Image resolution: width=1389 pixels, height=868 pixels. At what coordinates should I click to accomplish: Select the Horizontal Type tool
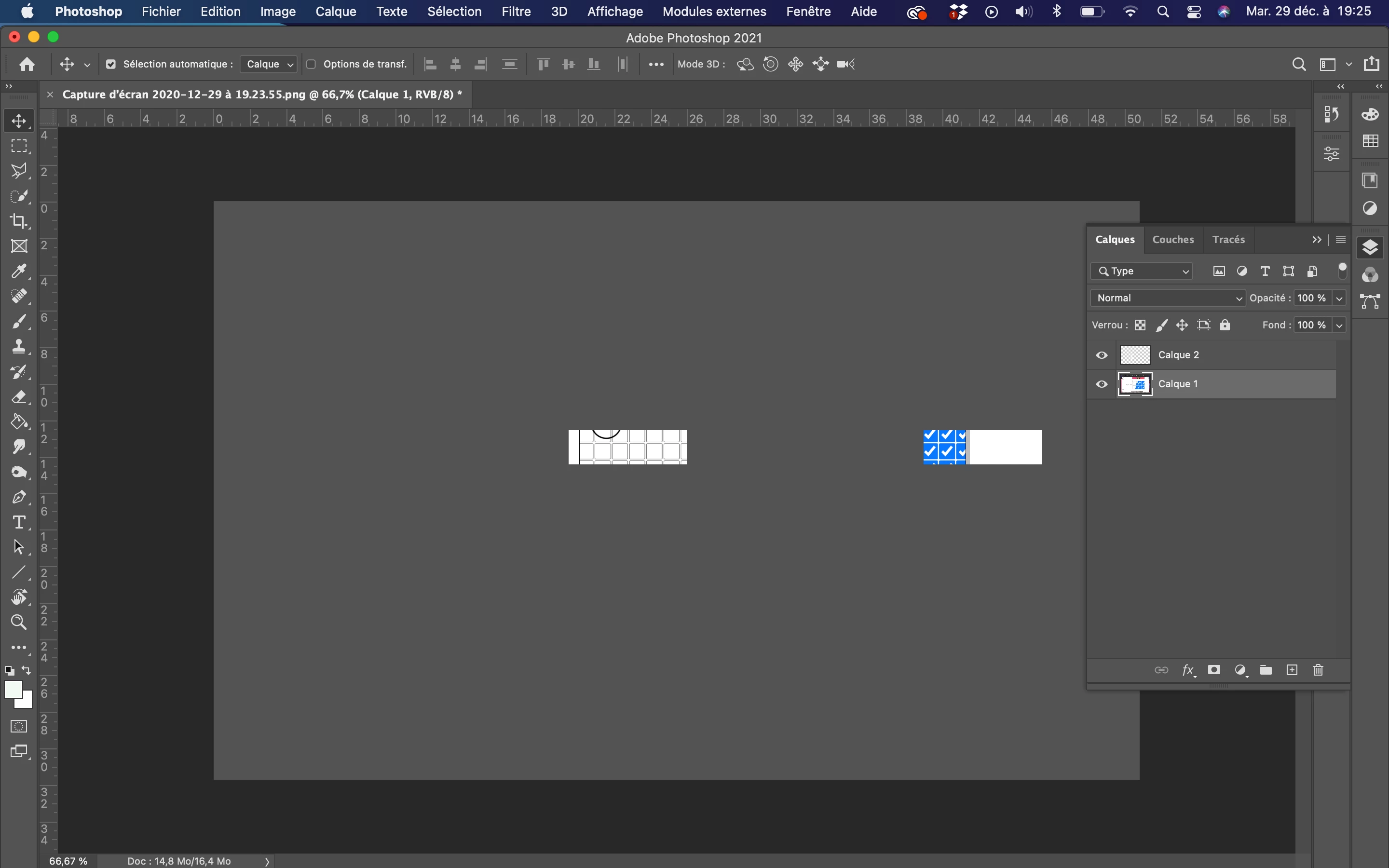point(19,522)
